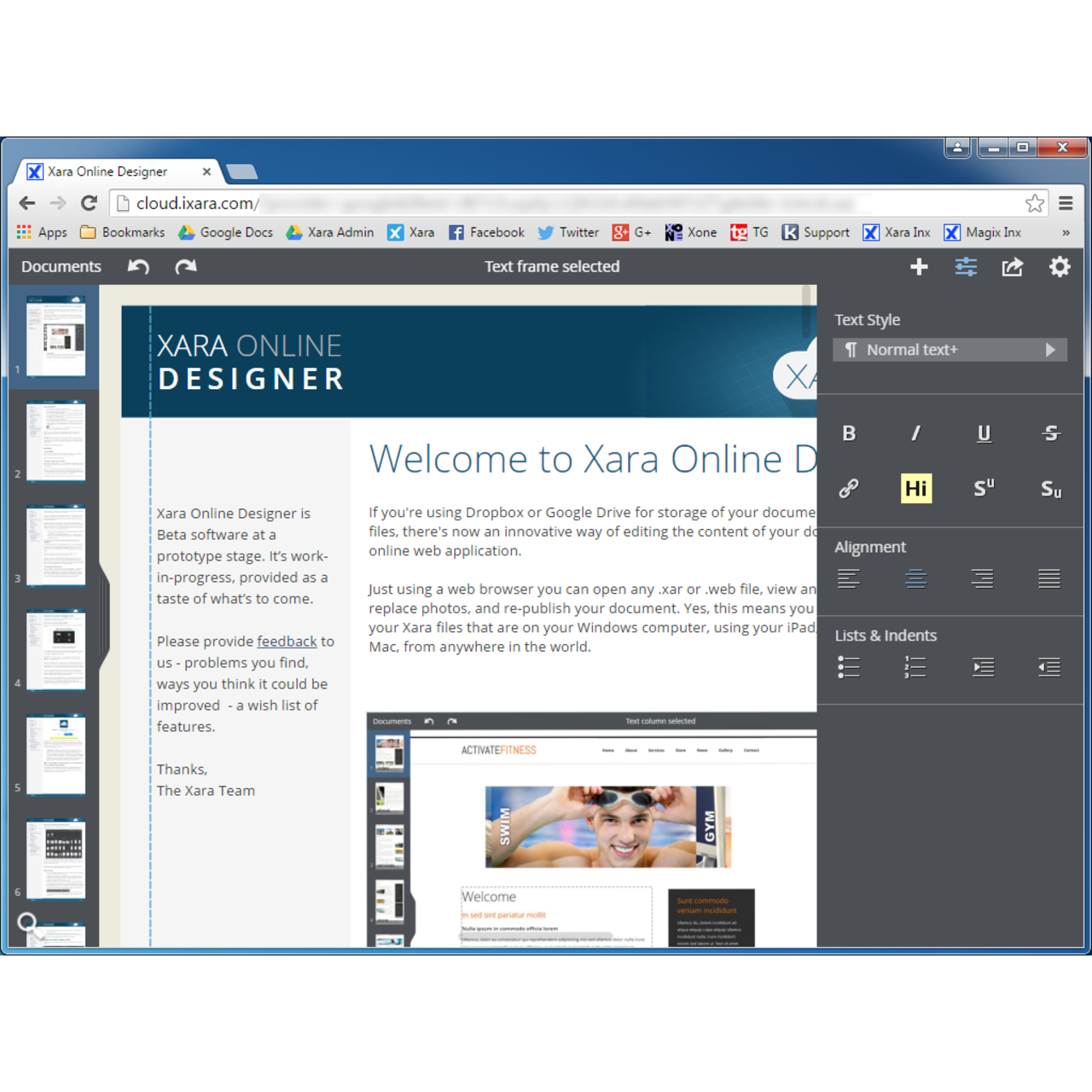The height and width of the screenshot is (1092, 1092).
Task: Open the Documents menu
Action: pyautogui.click(x=61, y=267)
